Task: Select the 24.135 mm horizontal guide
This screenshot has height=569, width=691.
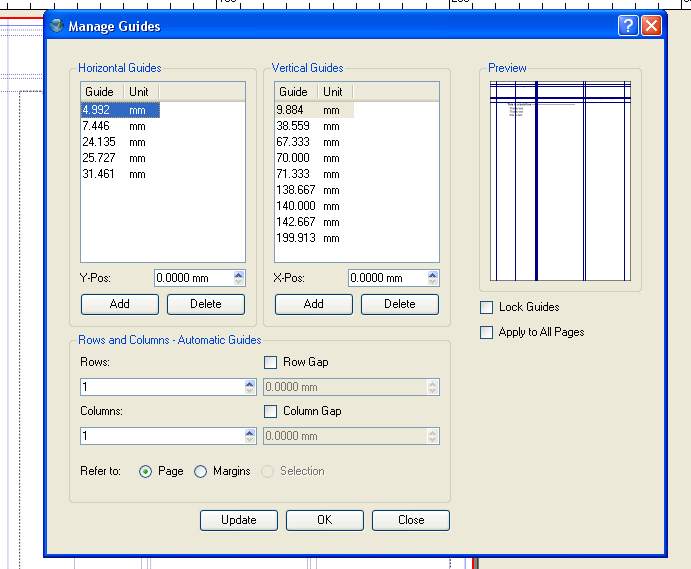Action: [100, 142]
